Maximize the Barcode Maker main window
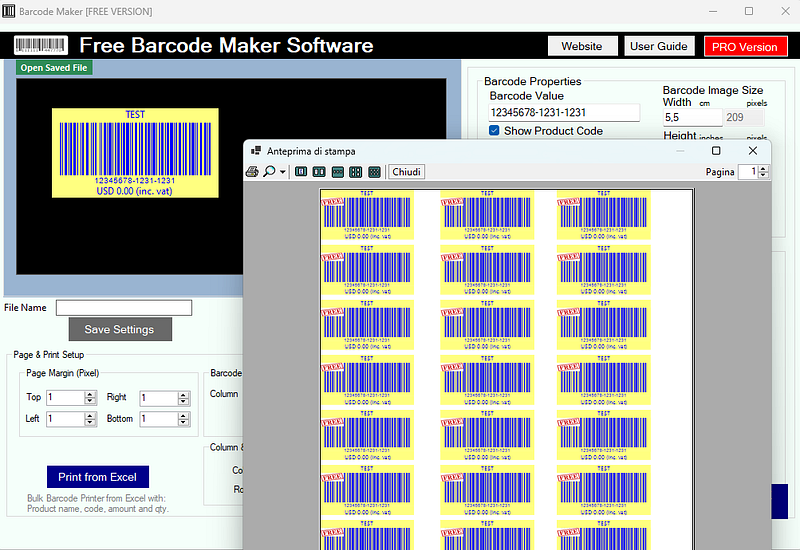This screenshot has height=550, width=800. pos(748,11)
